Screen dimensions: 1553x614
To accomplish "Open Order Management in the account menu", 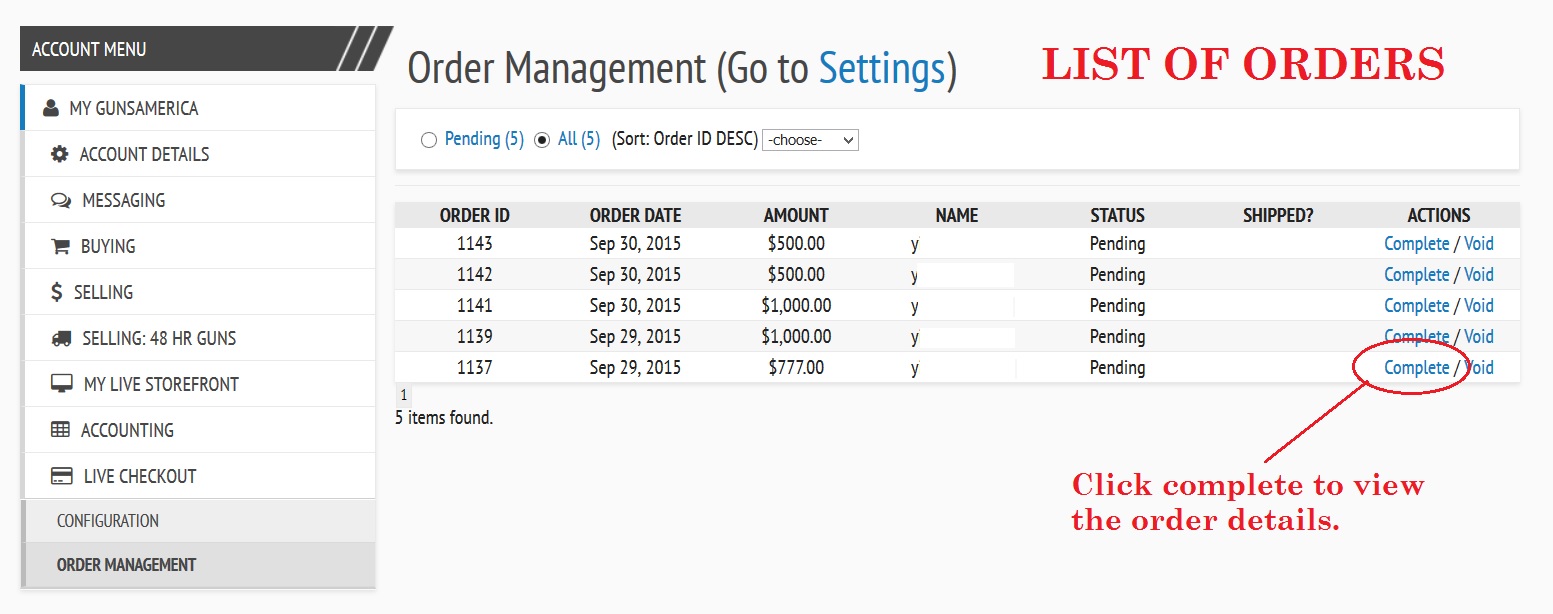I will pyautogui.click(x=126, y=565).
